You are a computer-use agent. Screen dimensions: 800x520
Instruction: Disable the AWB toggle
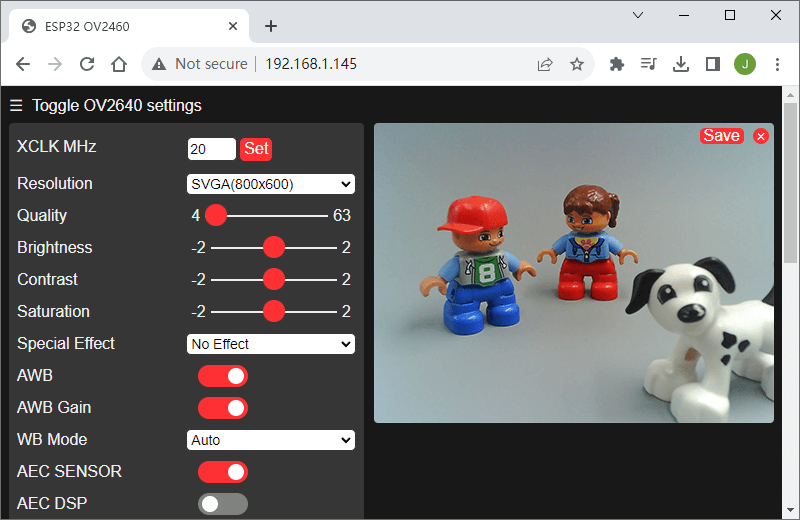[223, 376]
